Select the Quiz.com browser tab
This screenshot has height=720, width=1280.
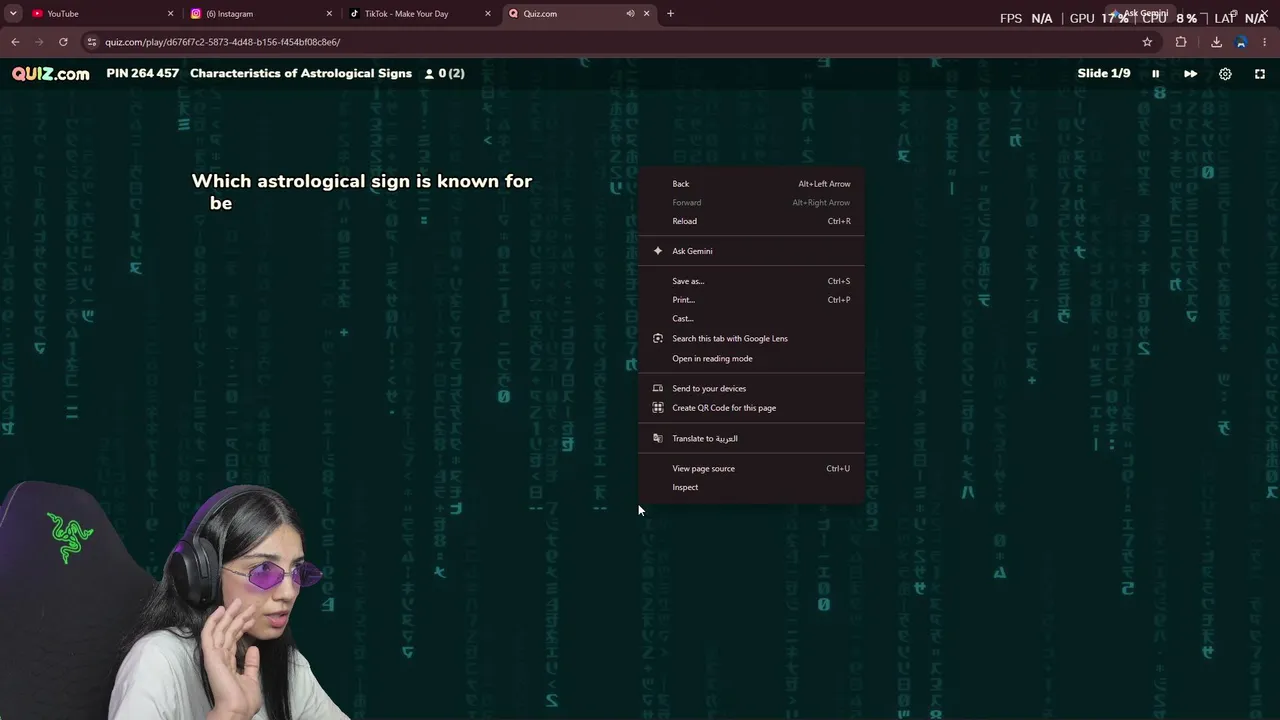coord(578,14)
